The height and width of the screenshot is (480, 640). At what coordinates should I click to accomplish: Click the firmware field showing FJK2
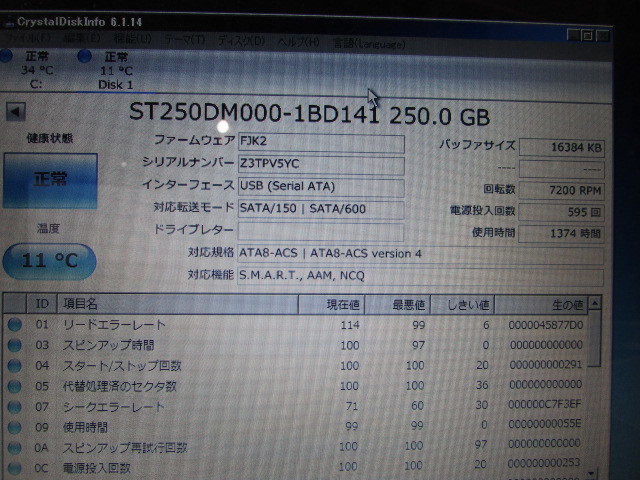tap(321, 142)
